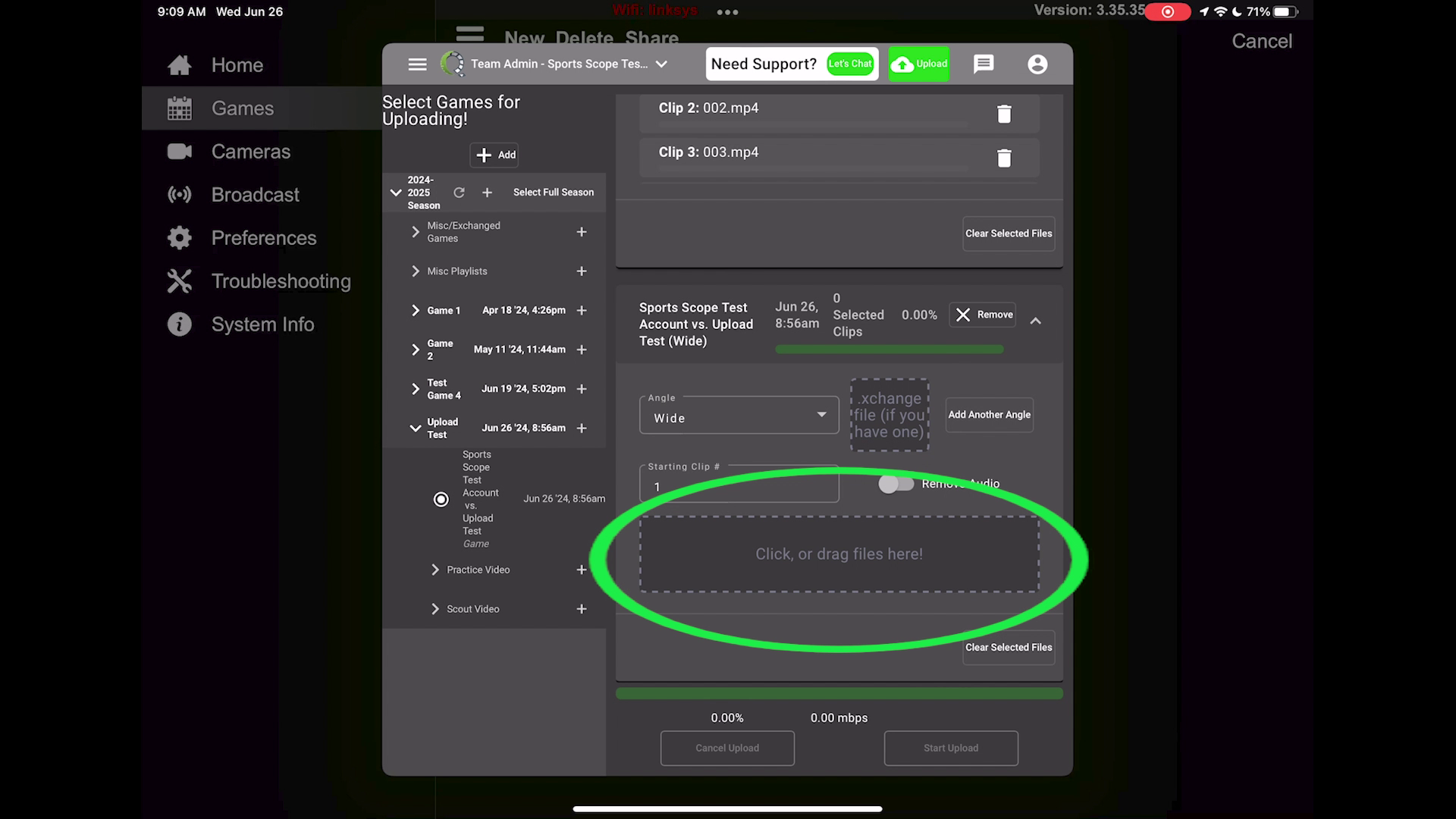
Task: Click the Sports Scope team logo
Action: click(x=453, y=64)
